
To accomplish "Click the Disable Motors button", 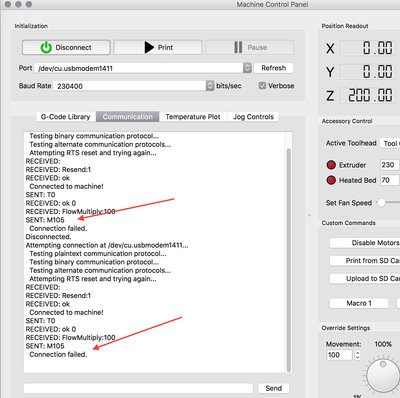I will pos(365,243).
